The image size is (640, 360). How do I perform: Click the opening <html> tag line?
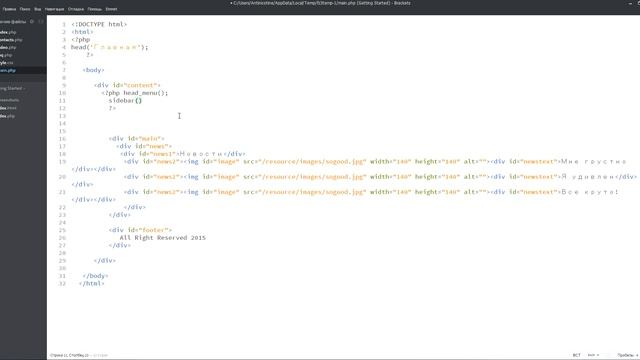click(x=82, y=32)
